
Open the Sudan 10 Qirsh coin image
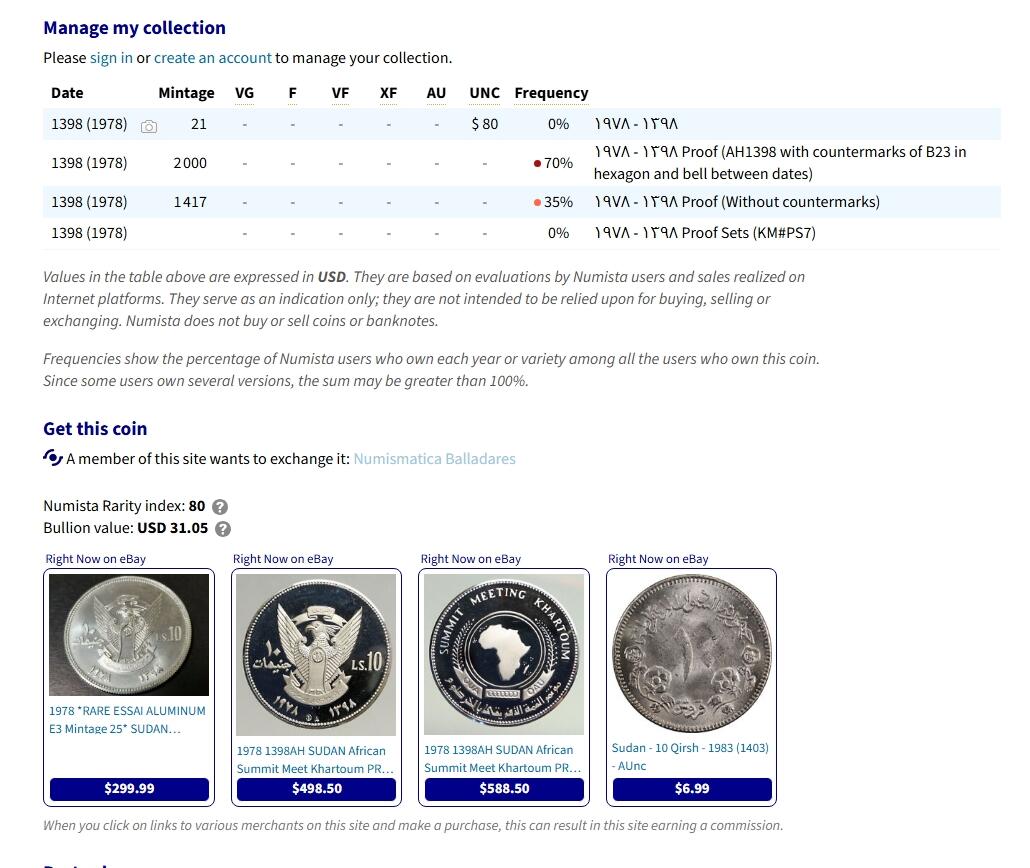691,653
